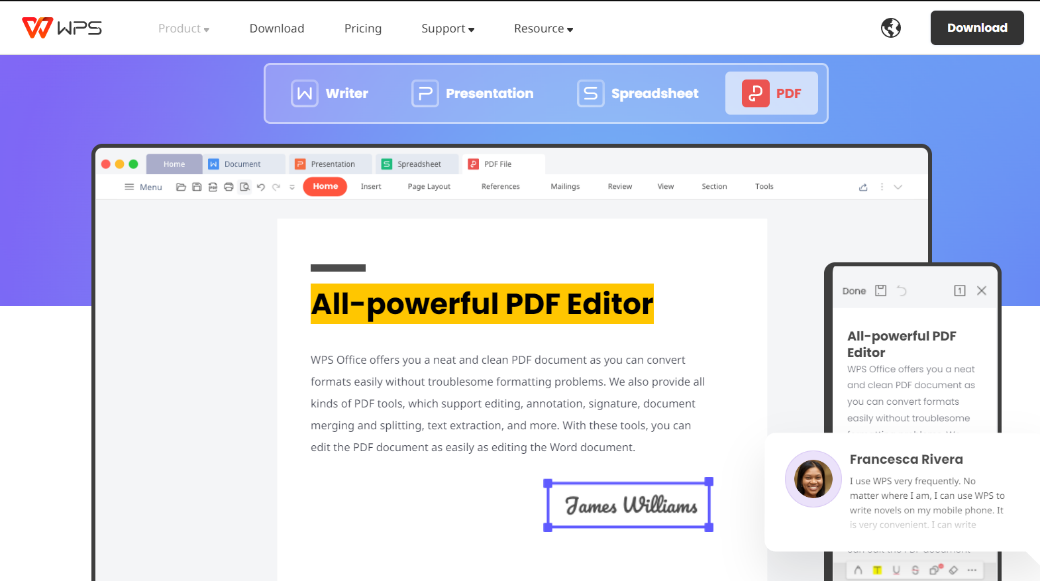Screen dimensions: 1040x581
Task: Select the Presentation window tab in mockup
Action: [x=331, y=164]
